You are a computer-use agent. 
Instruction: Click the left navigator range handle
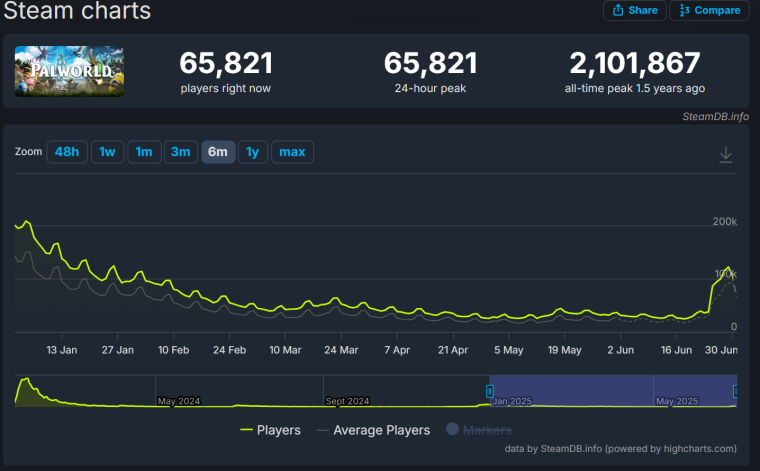tap(490, 391)
